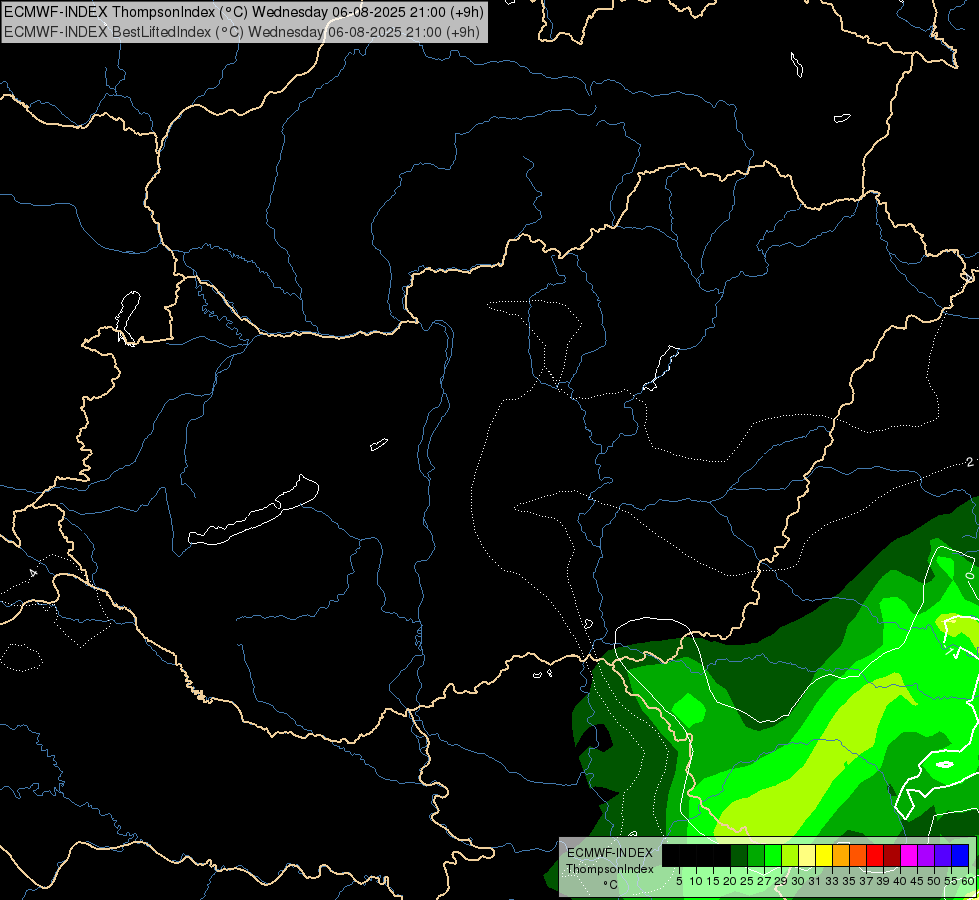Viewport: 979px width, 900px height.
Task: Click the legend title ThompsonIndex
Action: (x=610, y=869)
